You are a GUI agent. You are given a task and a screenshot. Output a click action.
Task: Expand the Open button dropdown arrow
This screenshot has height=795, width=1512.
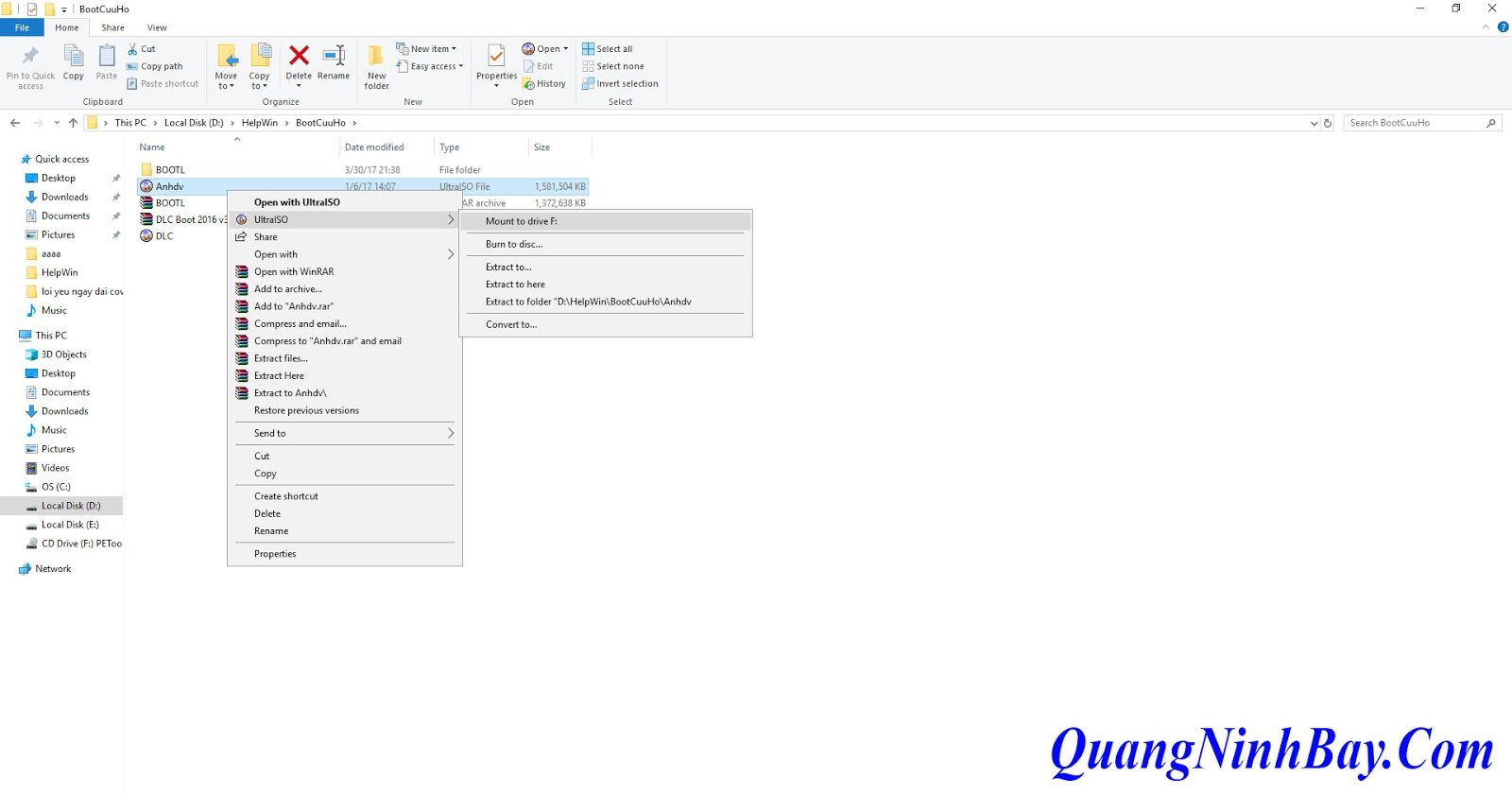point(566,49)
